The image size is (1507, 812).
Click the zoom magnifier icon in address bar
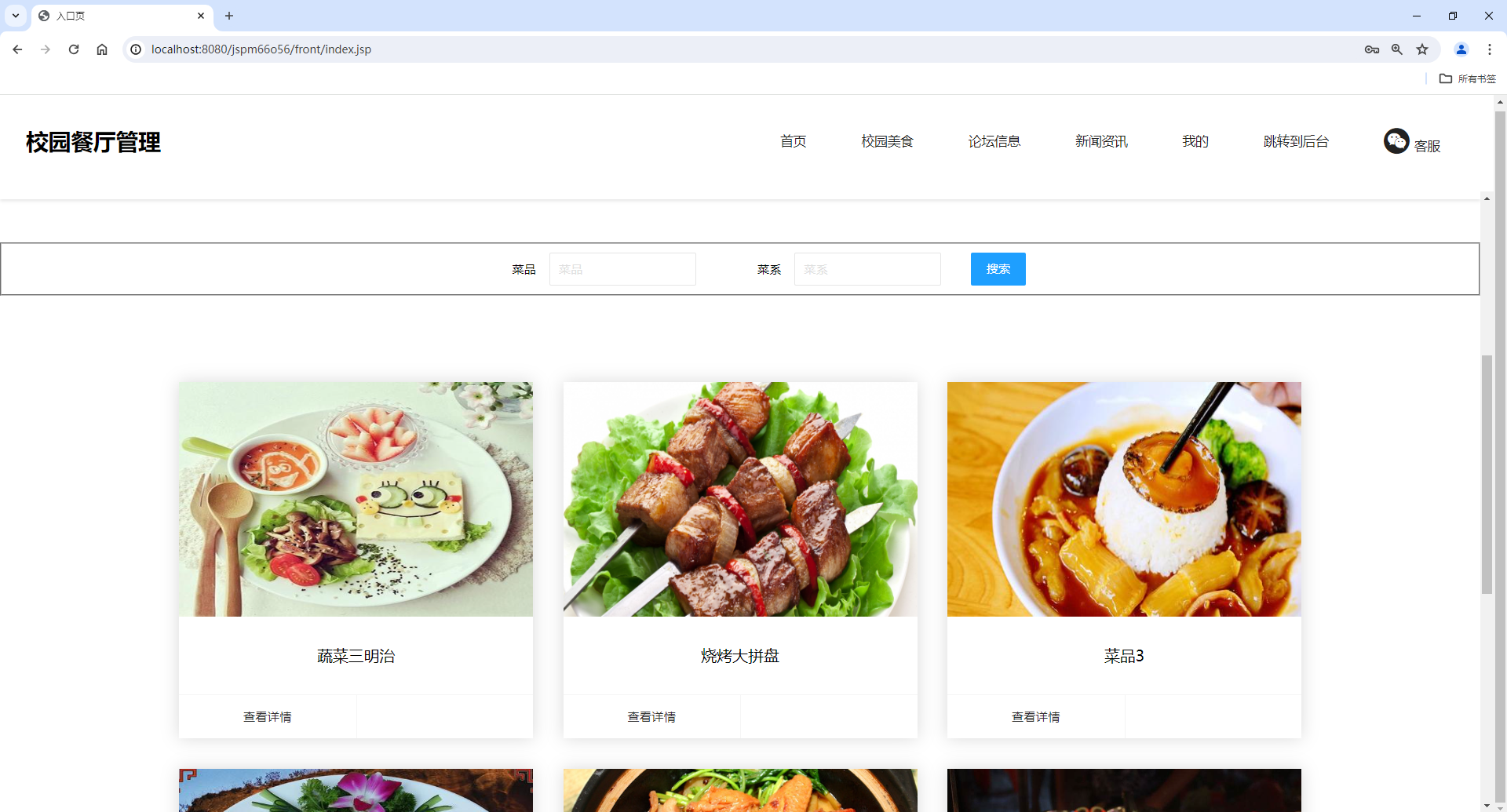click(x=1397, y=49)
